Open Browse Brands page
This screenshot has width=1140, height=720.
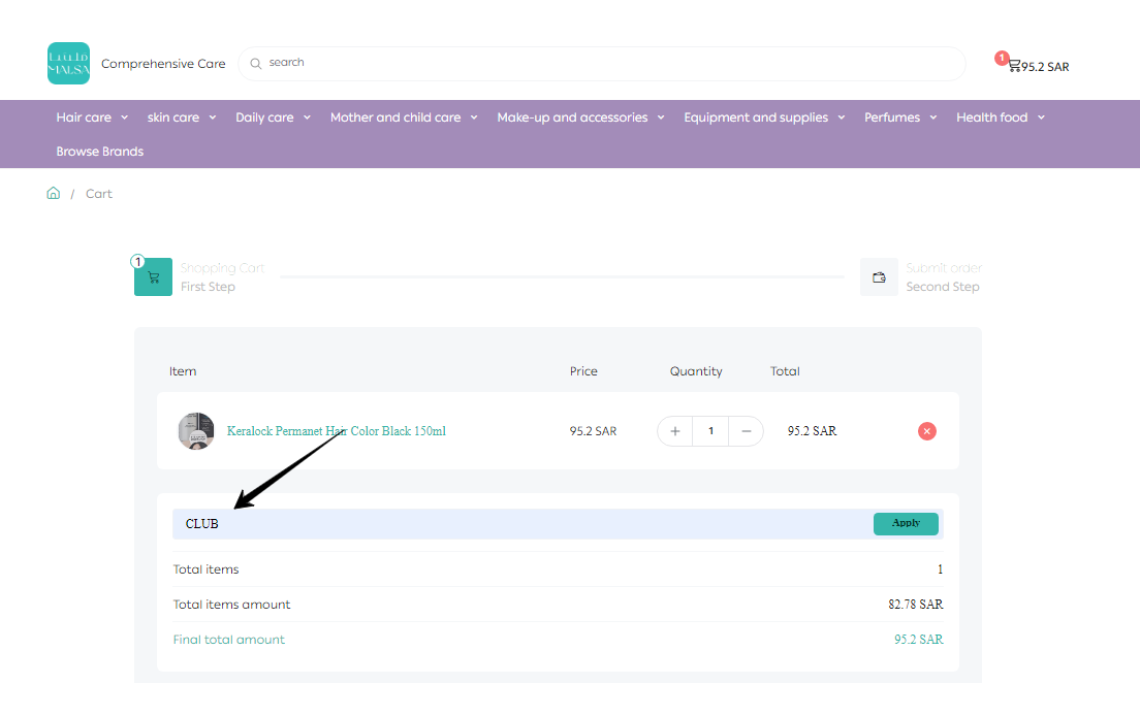coord(100,151)
